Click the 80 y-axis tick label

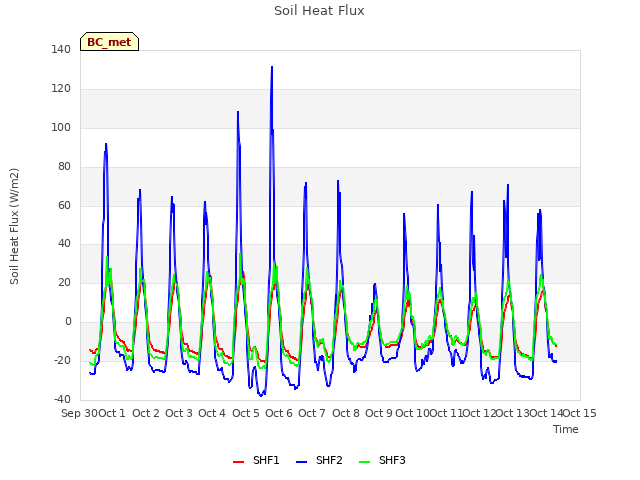pos(64,167)
